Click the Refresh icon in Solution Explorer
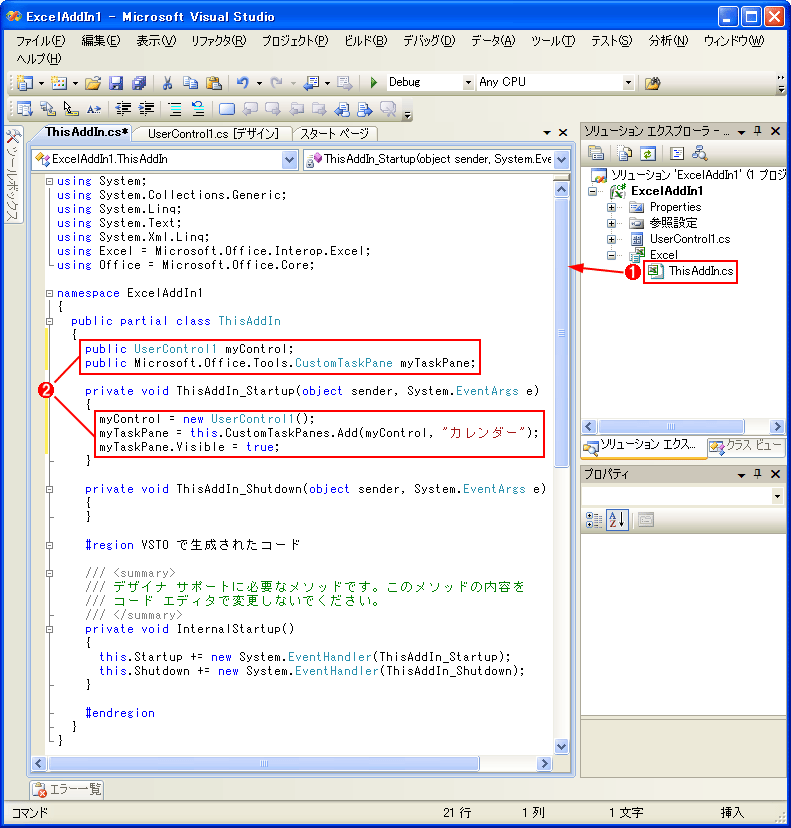 click(x=647, y=153)
